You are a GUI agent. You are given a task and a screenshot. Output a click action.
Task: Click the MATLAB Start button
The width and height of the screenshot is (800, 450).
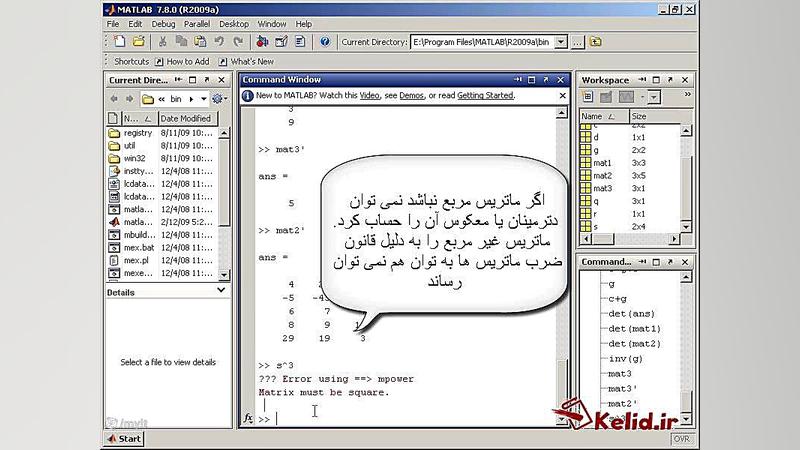click(124, 439)
